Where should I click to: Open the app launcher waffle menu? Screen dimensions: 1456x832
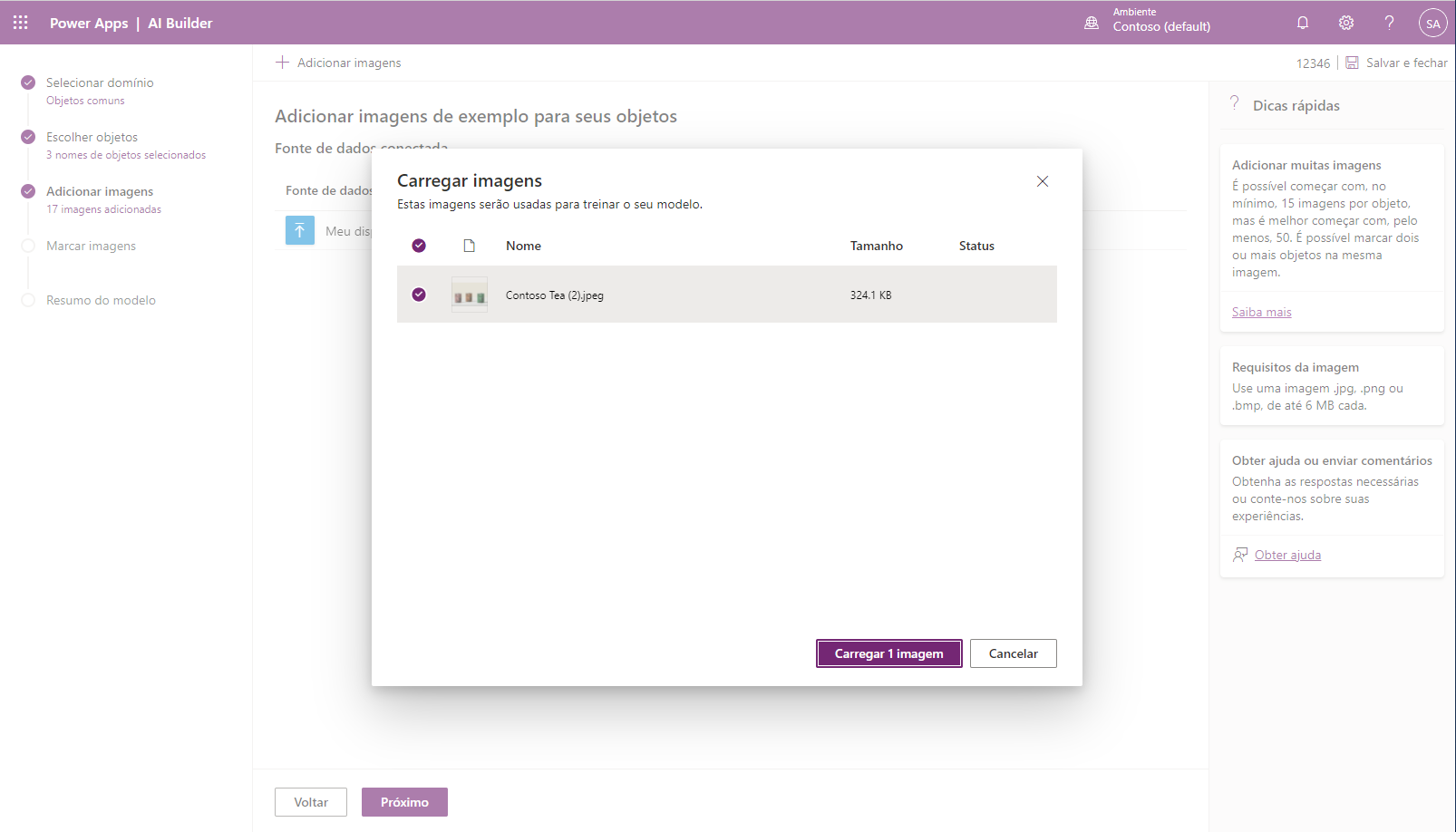point(21,23)
